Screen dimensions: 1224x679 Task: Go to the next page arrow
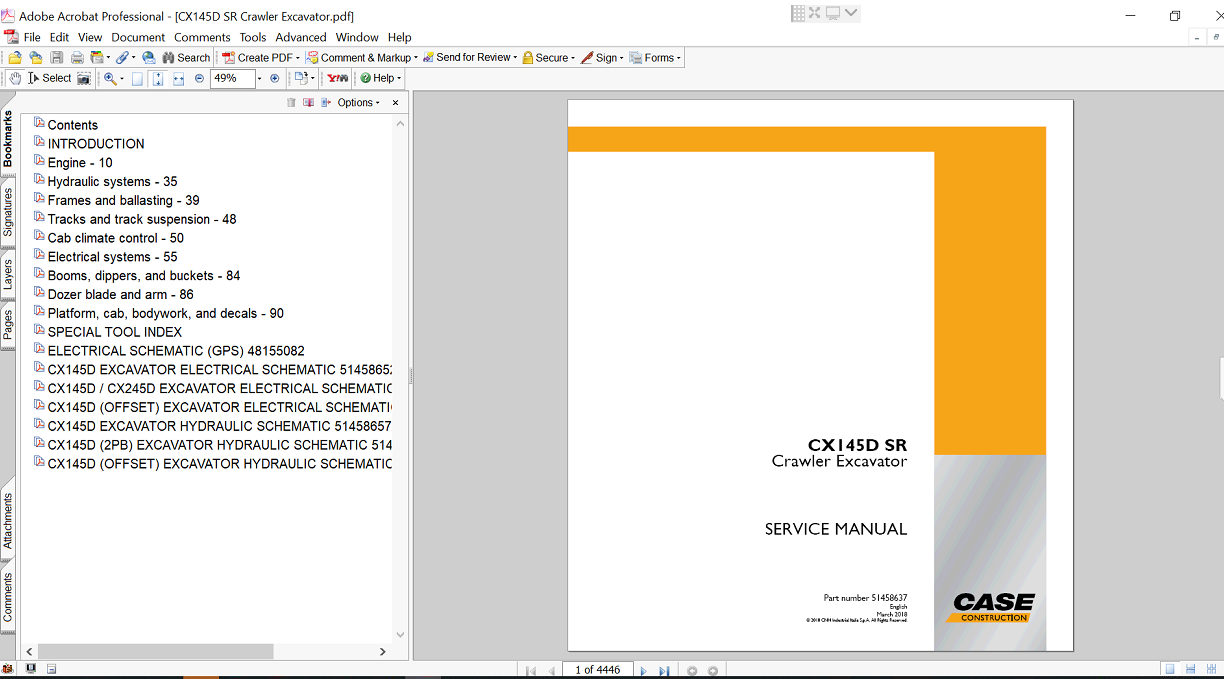643,671
